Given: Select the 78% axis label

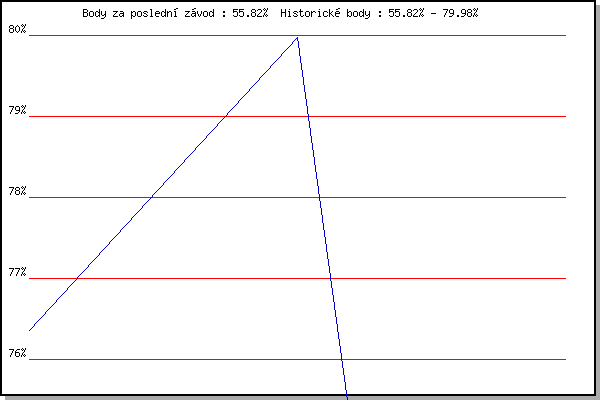Looking at the screenshot, I should 17,191.
